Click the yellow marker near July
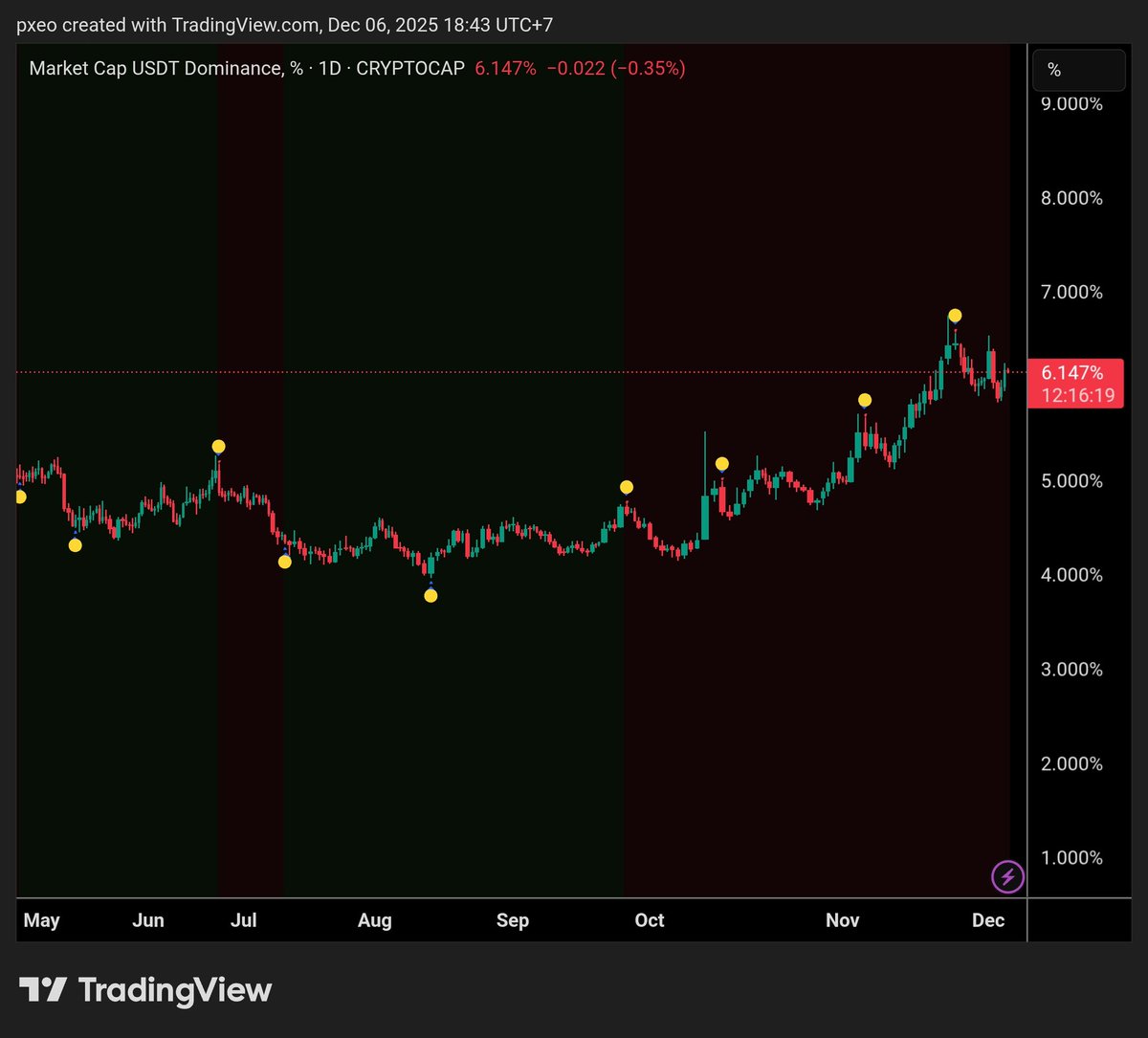Viewport: 1148px width, 1038px height. coord(218,446)
